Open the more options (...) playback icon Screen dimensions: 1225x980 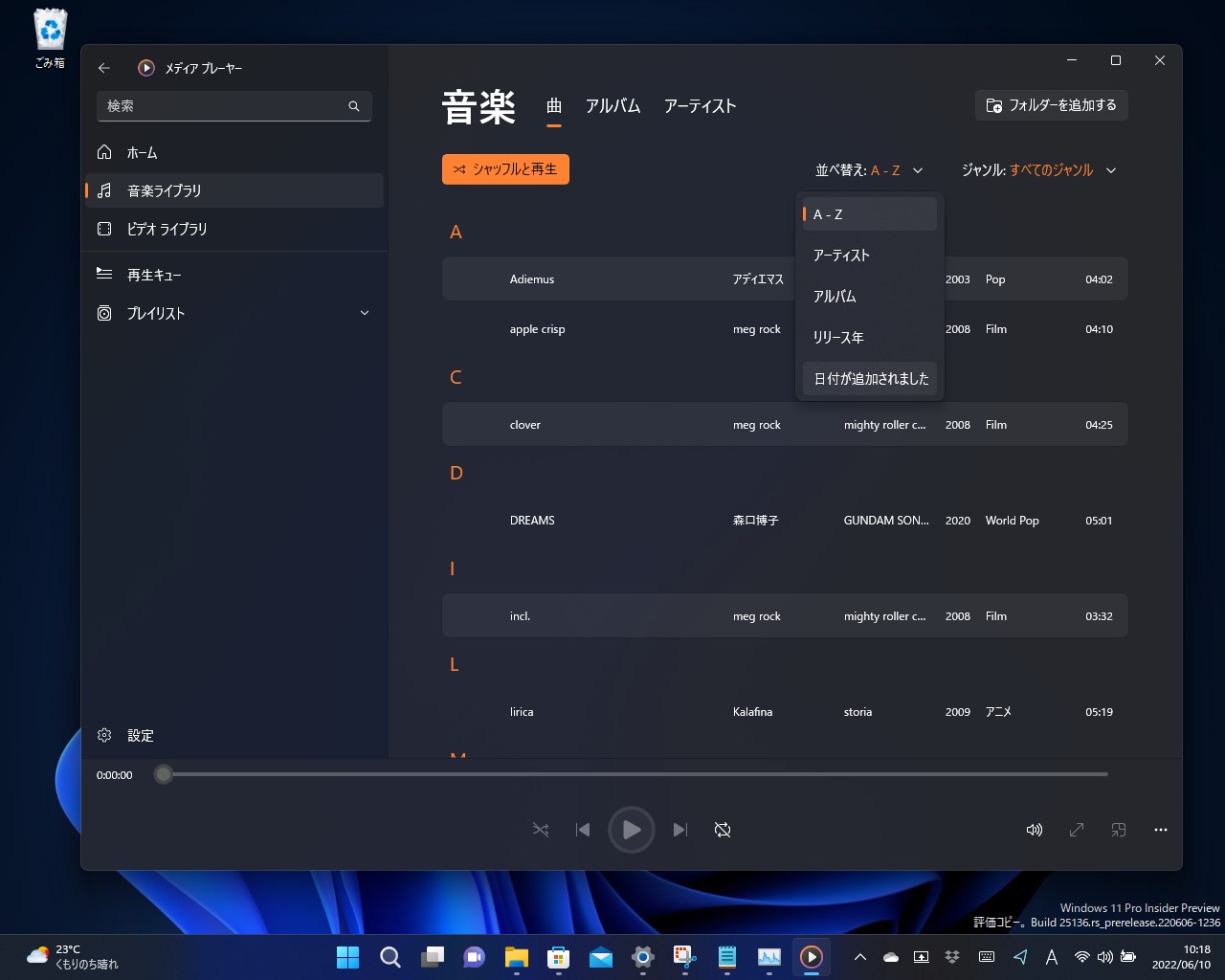pyautogui.click(x=1160, y=830)
